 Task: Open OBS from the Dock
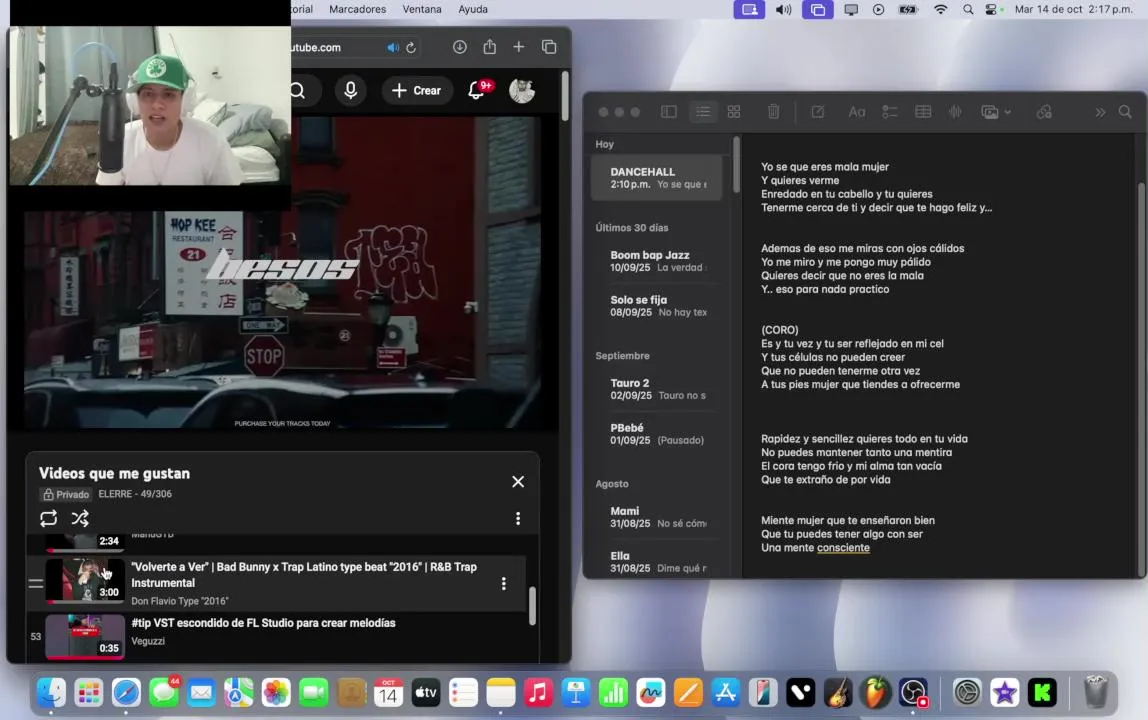coord(913,692)
